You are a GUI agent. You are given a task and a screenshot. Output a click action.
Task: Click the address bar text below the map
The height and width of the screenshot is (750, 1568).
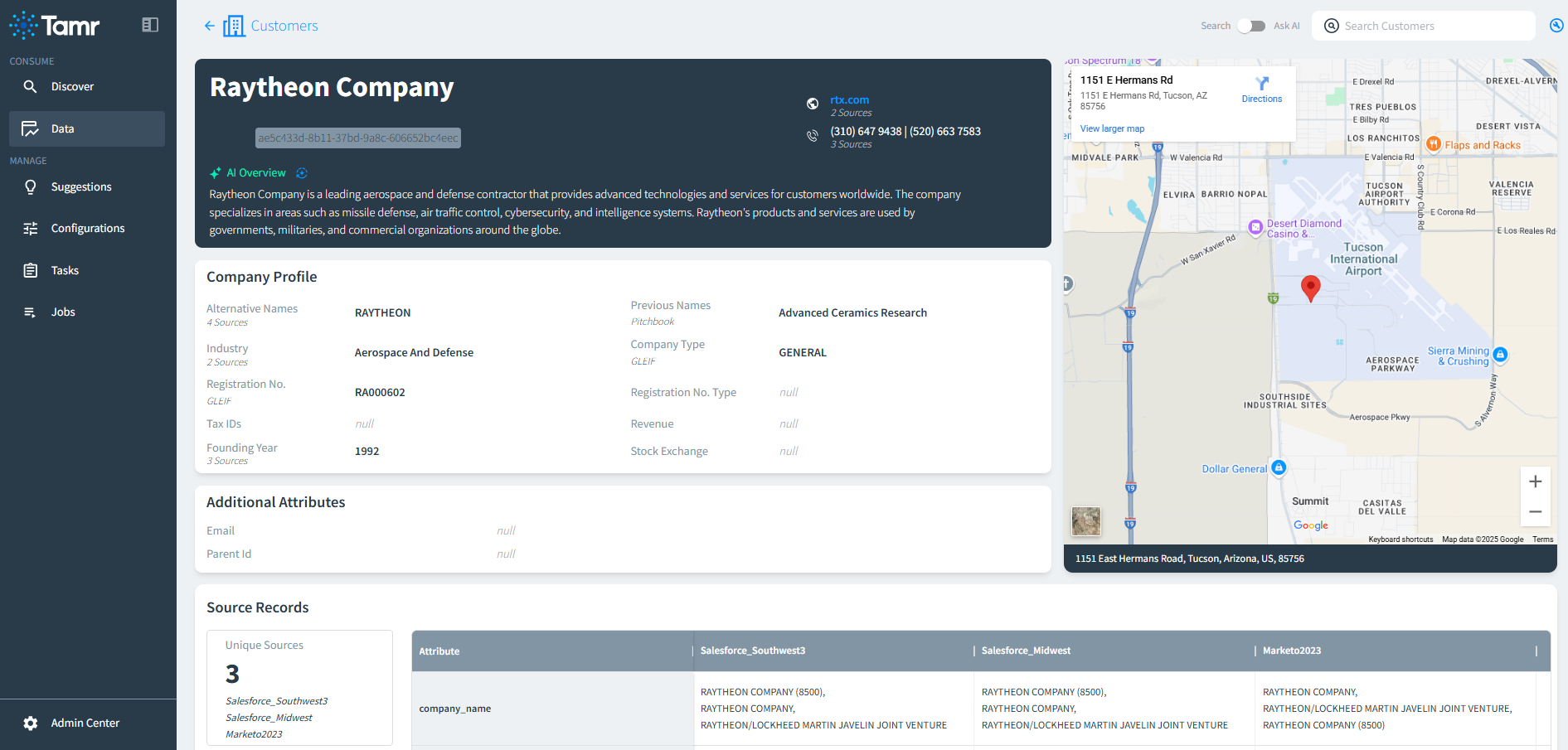tap(1190, 559)
